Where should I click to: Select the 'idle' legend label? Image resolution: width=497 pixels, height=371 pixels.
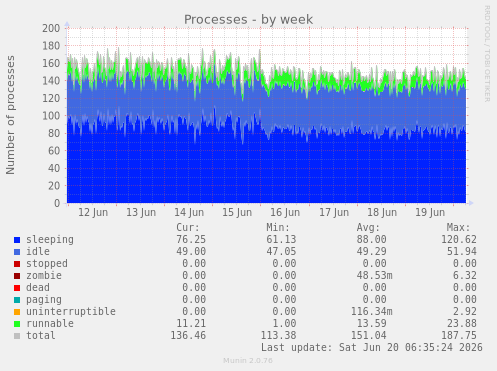point(38,251)
